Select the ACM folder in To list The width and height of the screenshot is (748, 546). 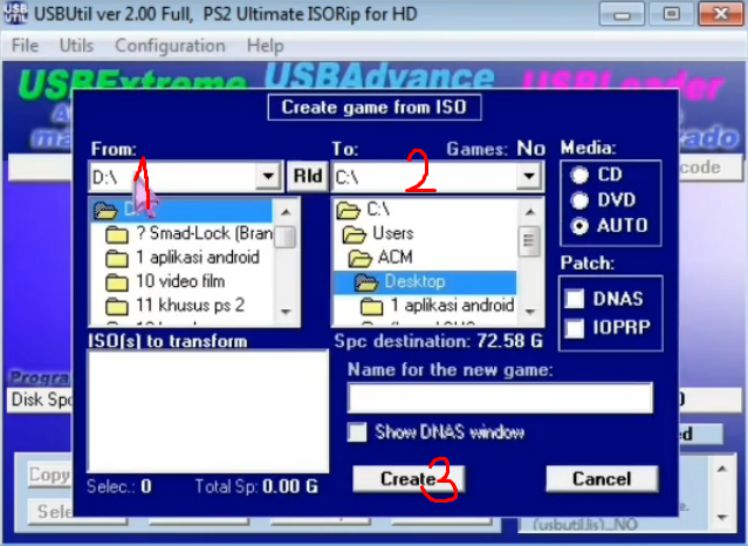click(x=380, y=258)
